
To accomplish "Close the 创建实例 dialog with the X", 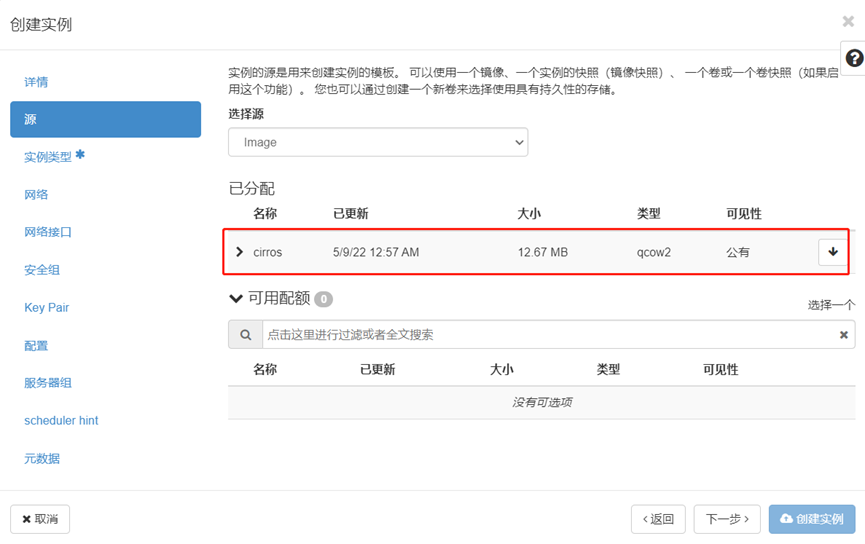I will 848,22.
